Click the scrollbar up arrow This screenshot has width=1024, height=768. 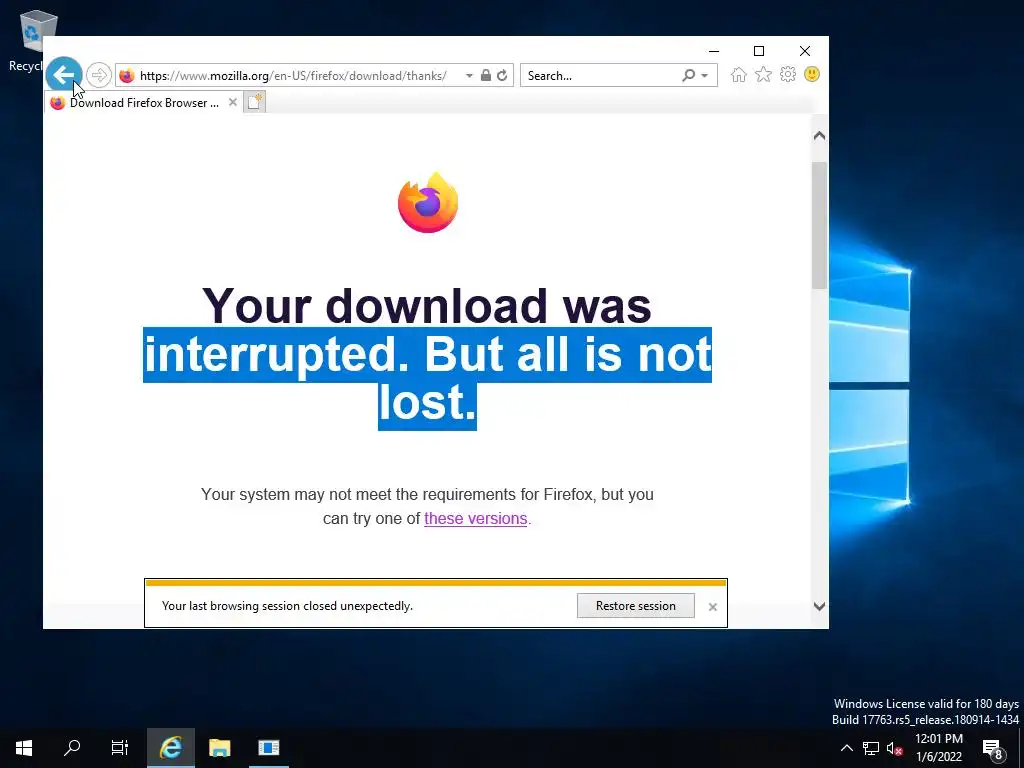click(819, 136)
